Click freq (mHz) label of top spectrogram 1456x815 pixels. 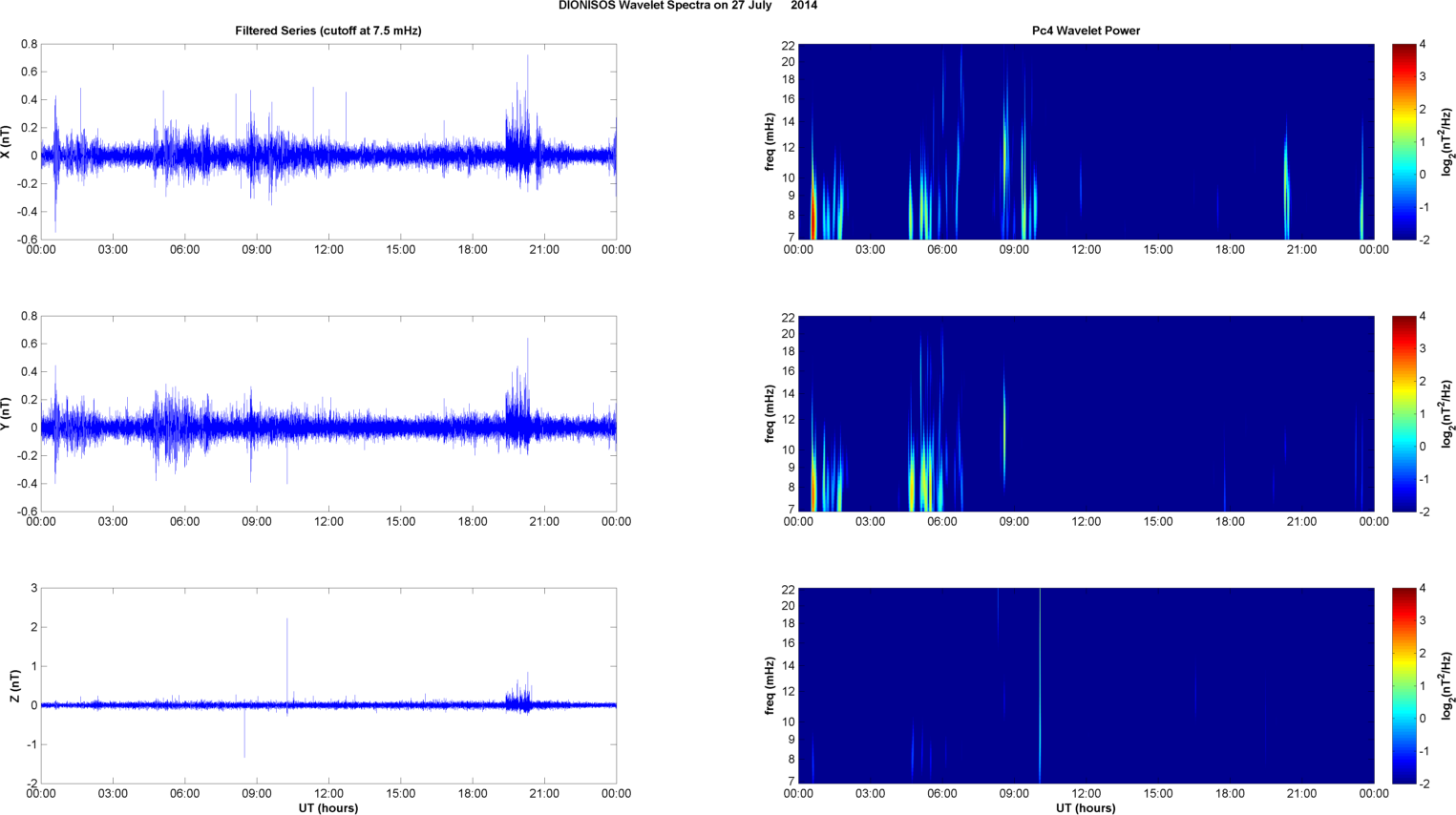pyautogui.click(x=770, y=141)
